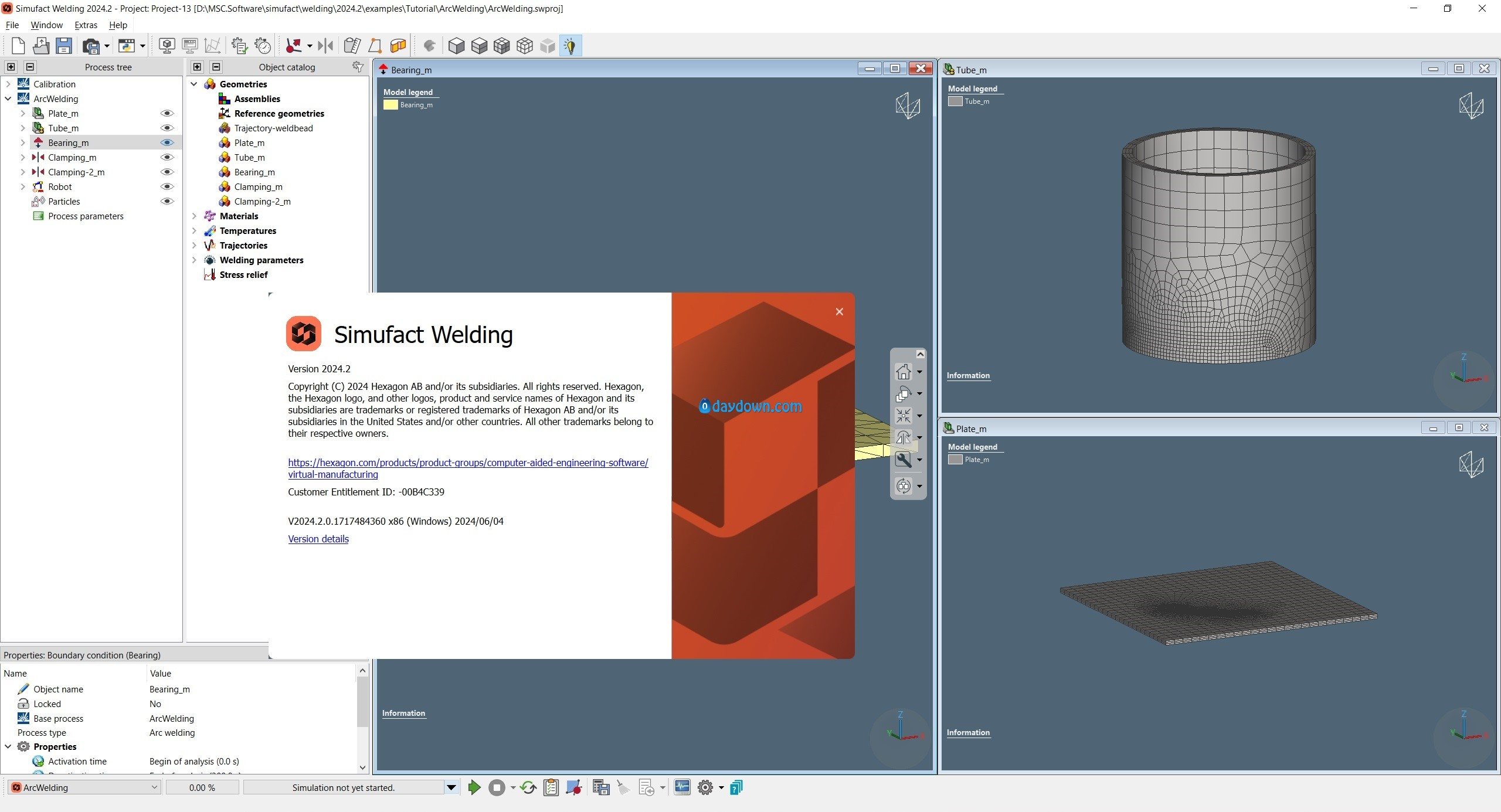Click Information link in Tube_m viewport

[968, 375]
